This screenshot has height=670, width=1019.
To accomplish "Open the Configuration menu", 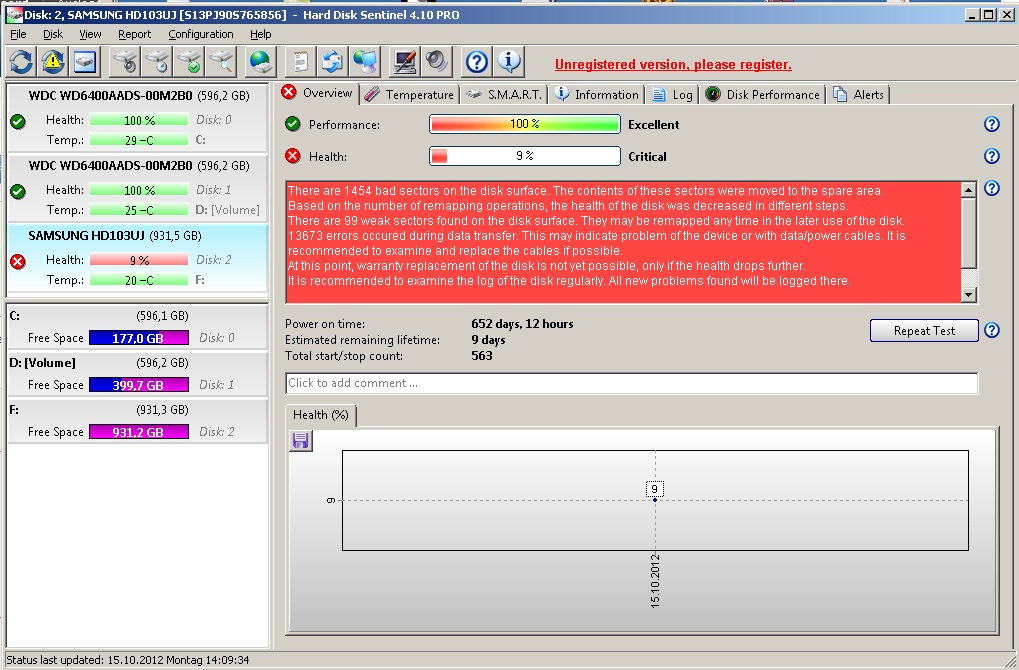I will coord(201,34).
